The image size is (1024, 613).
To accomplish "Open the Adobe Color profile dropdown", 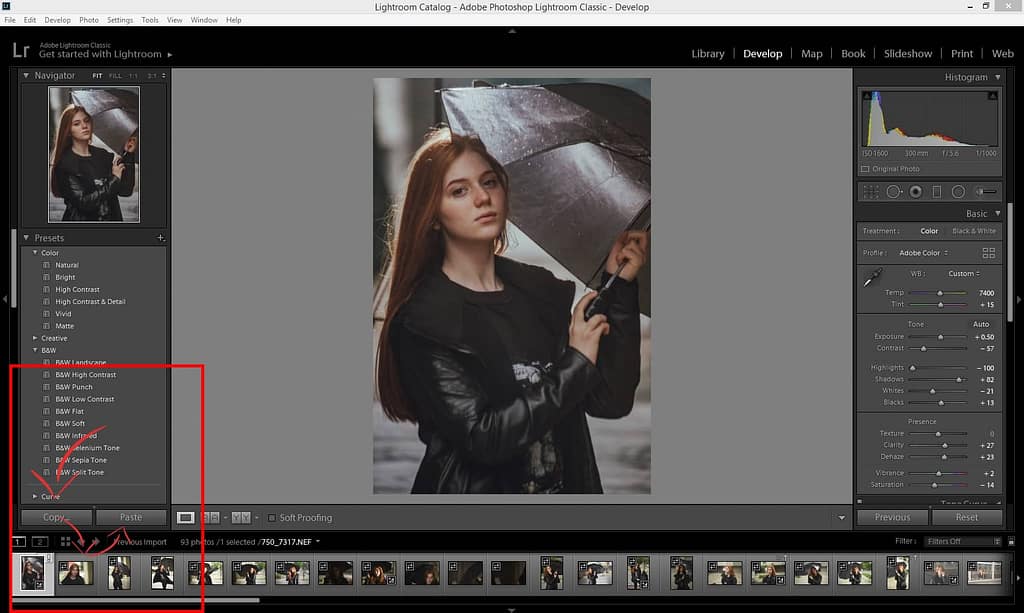I will click(923, 253).
